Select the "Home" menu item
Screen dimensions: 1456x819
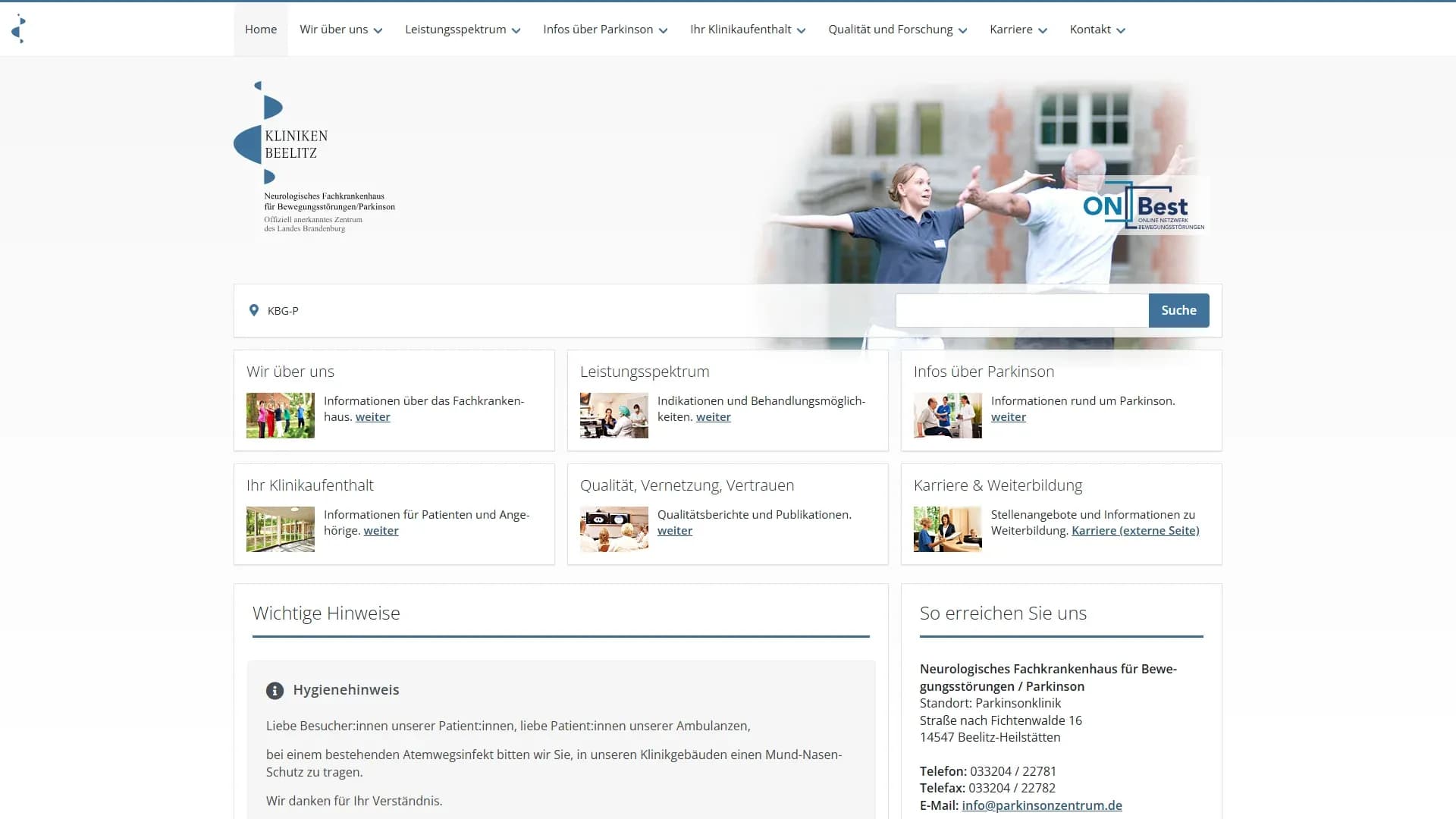pos(260,29)
